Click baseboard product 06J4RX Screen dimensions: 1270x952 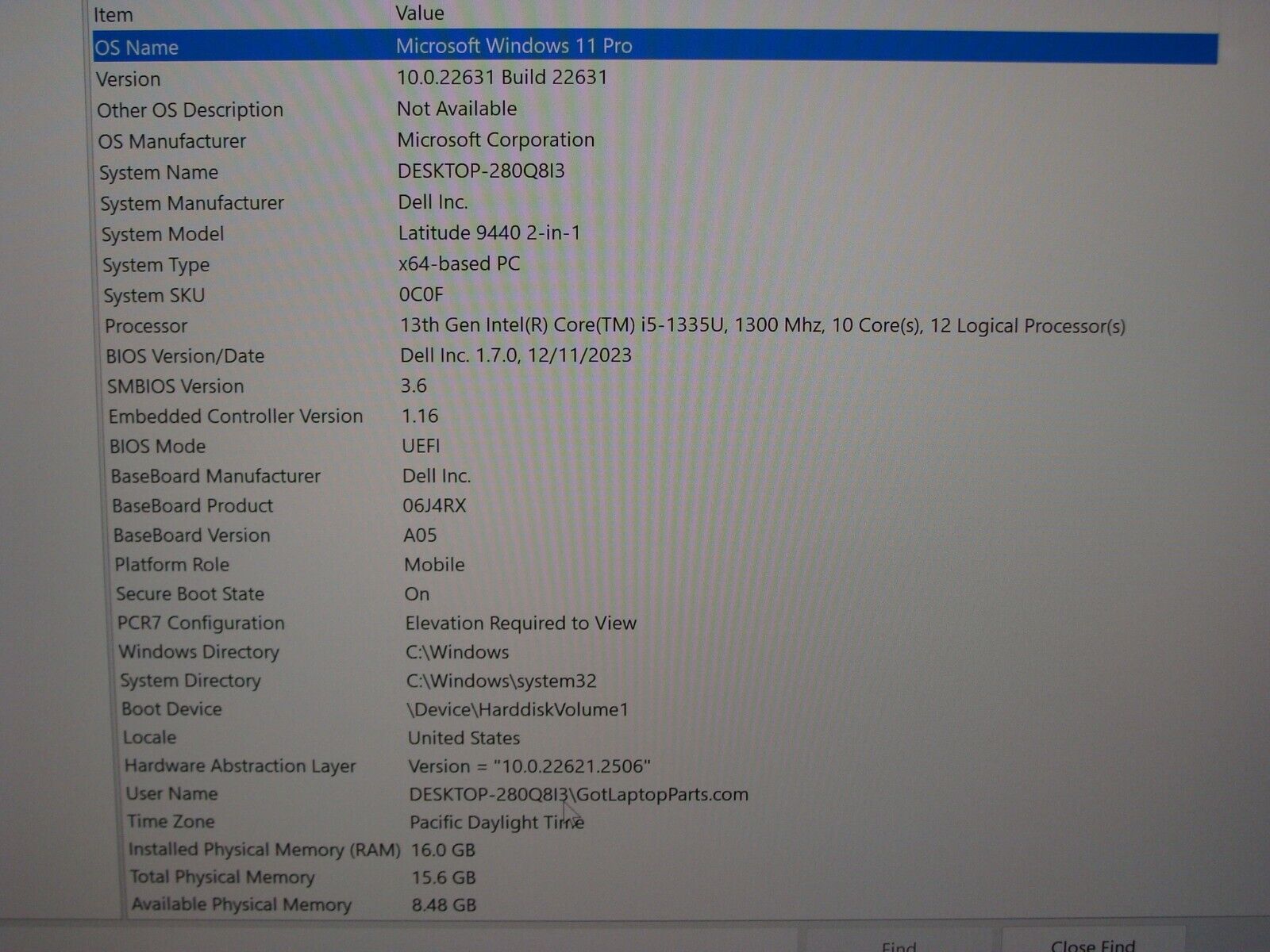tap(435, 505)
